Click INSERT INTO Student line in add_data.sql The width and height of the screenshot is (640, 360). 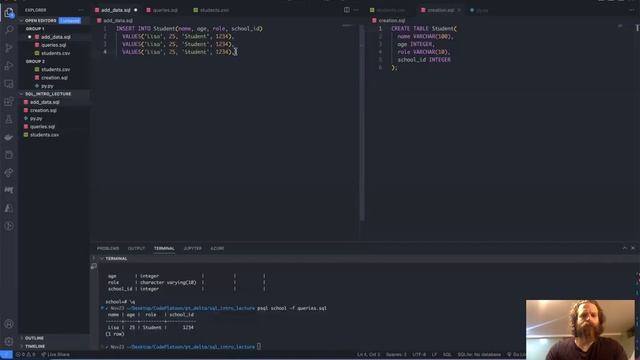tap(189, 29)
